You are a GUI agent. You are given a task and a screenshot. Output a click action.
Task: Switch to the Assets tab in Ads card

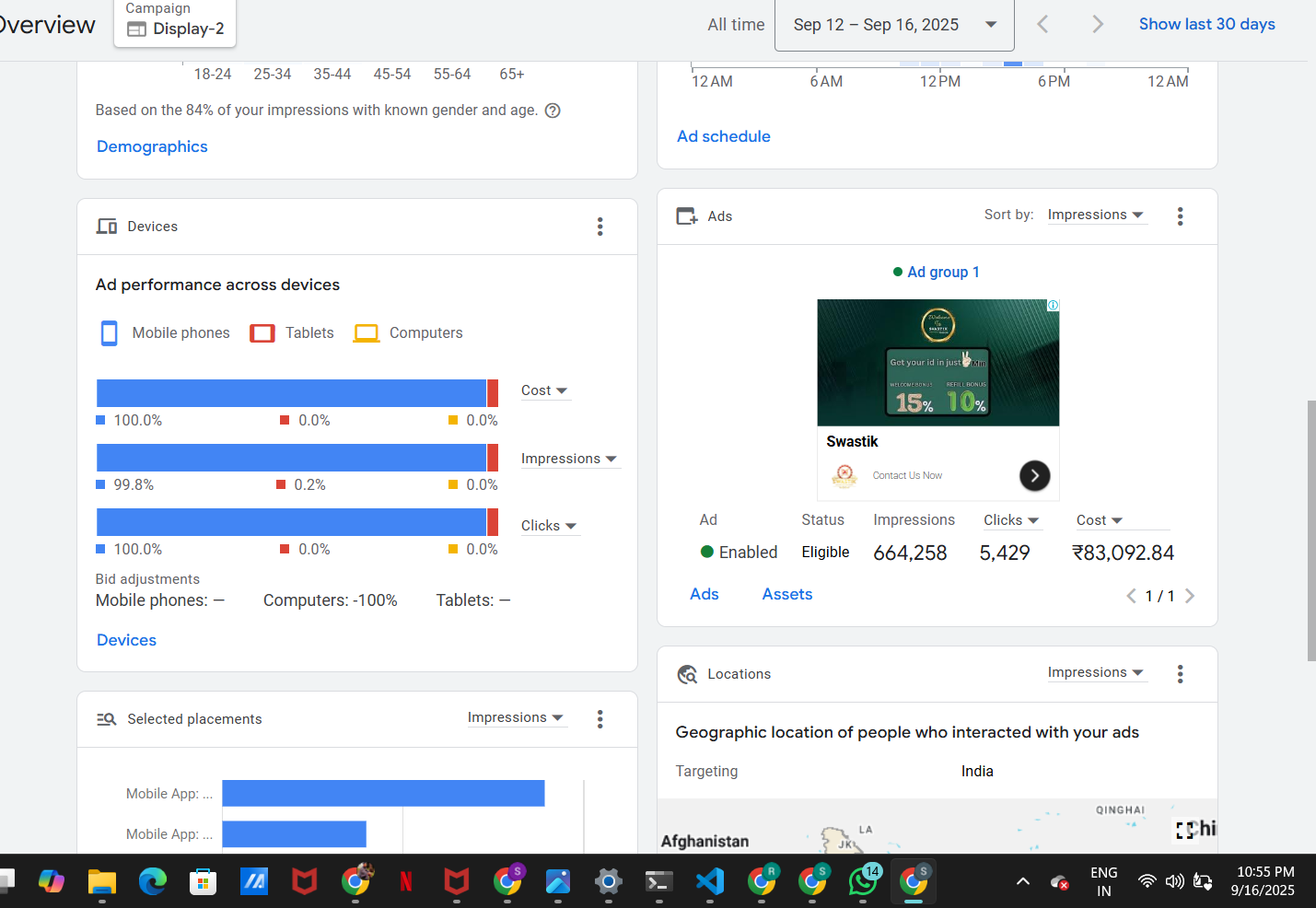coord(786,595)
